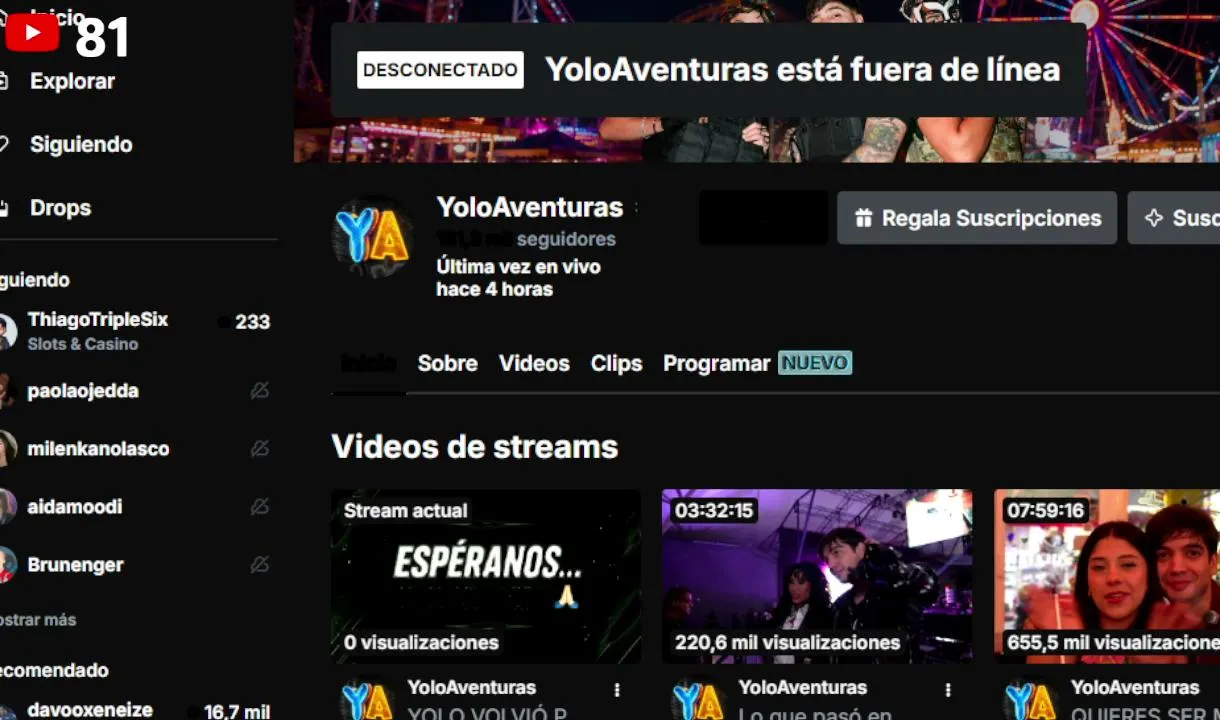1220x720 pixels.
Task: Click the NUEVO badge next to Programar
Action: pyautogui.click(x=815, y=362)
